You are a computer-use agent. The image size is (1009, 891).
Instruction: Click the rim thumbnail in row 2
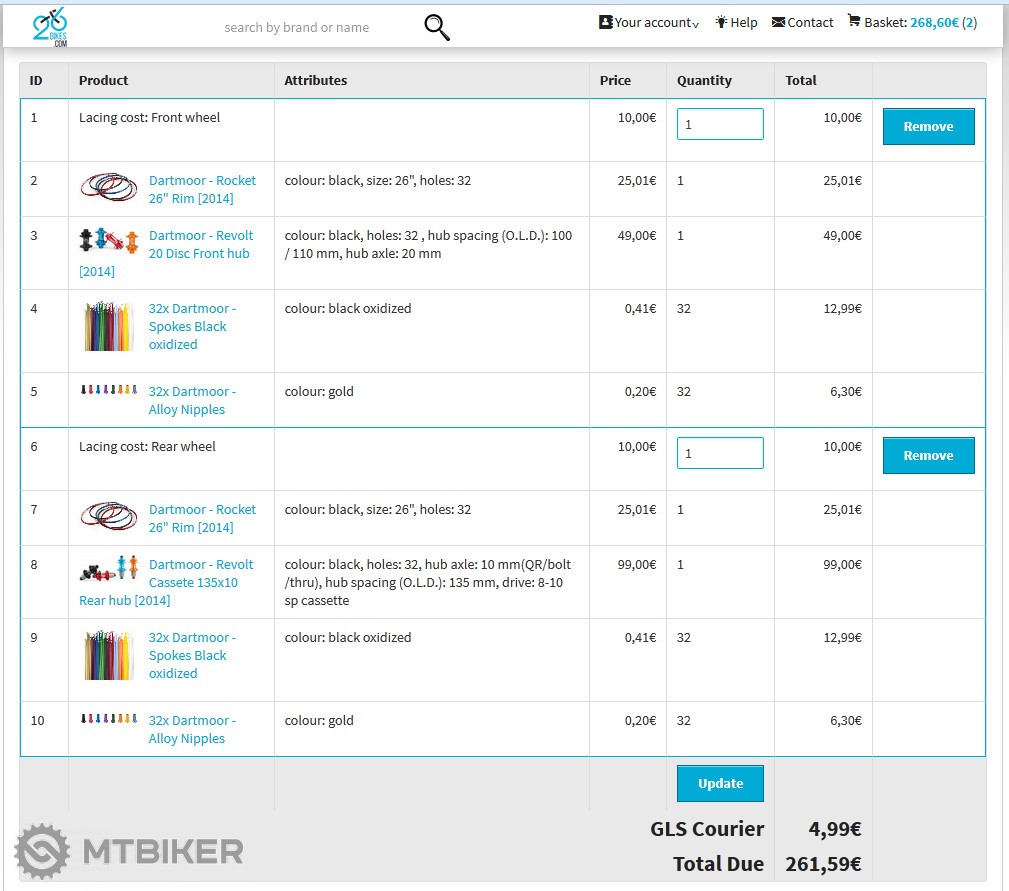click(x=109, y=187)
